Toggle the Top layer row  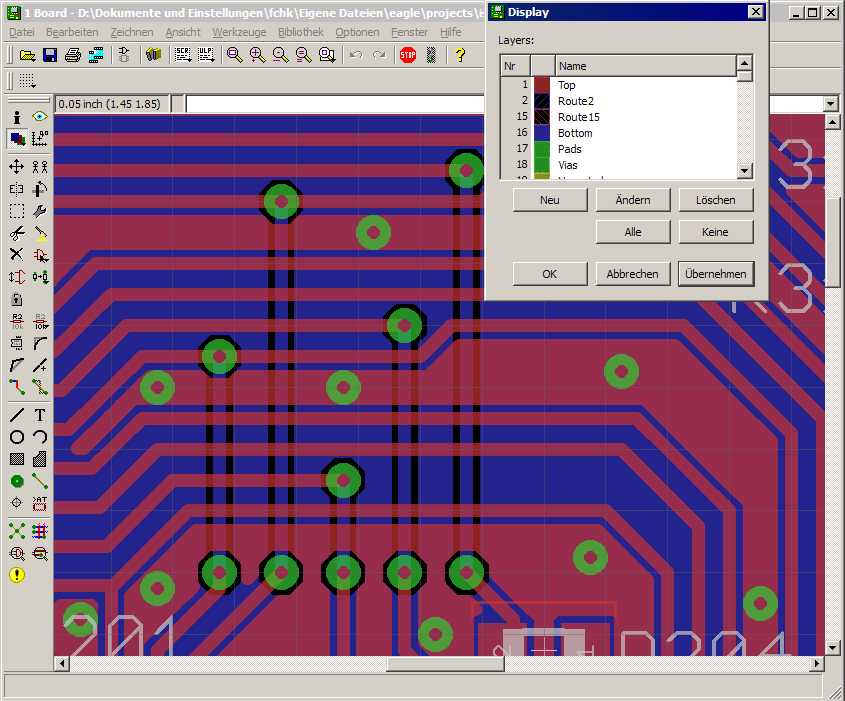tap(619, 85)
